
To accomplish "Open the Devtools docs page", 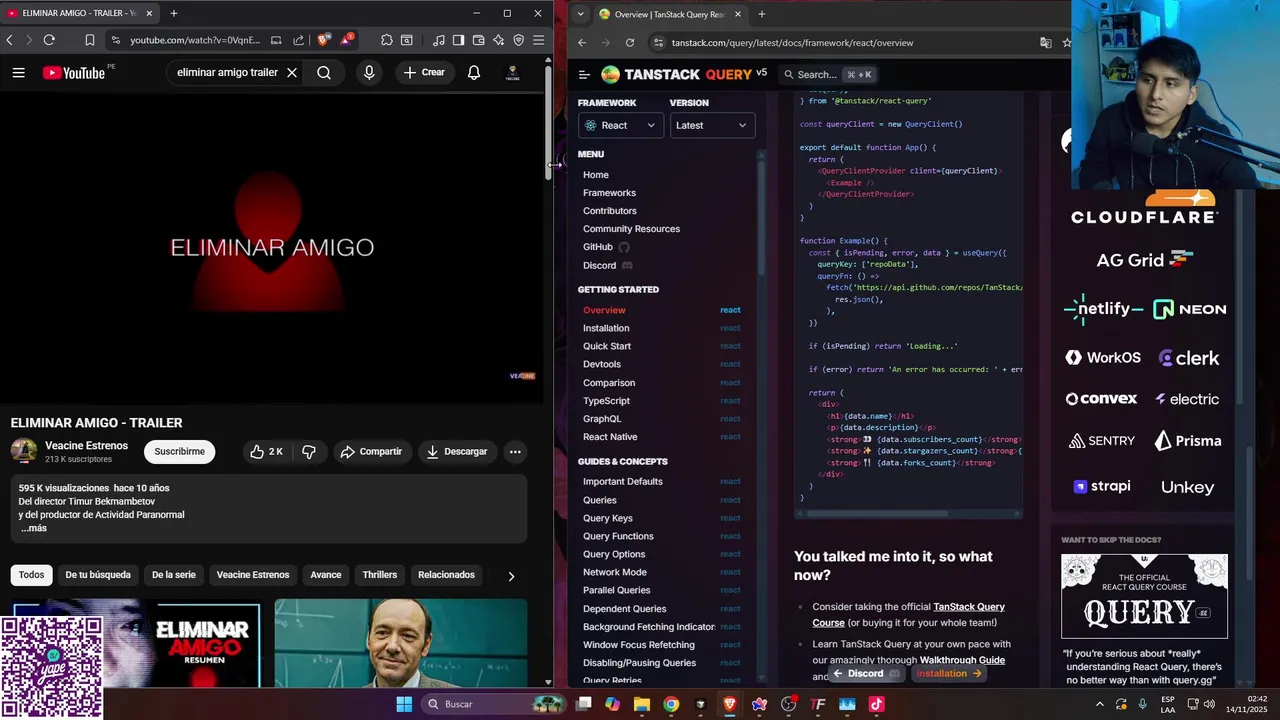I will tap(602, 364).
